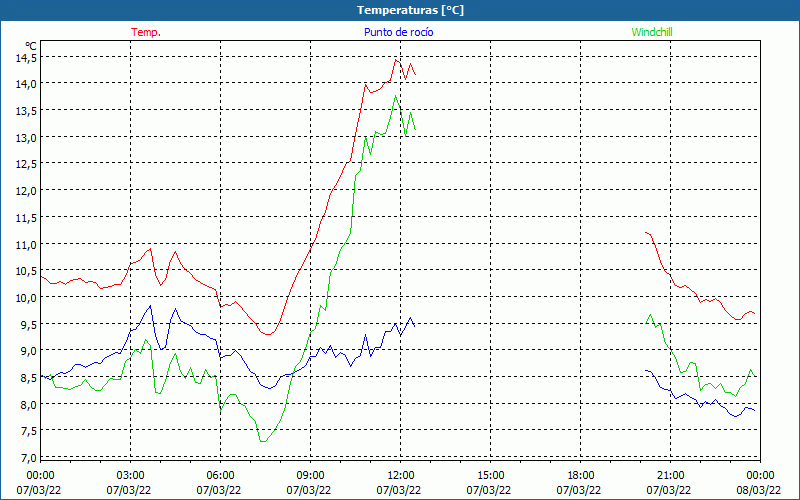Click the "7,5" y-axis value
Screen dimensions: 800x500
pos(29,431)
